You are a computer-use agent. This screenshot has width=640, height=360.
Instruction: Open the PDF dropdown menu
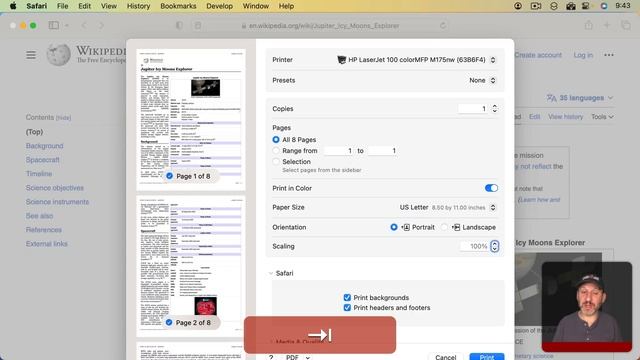coord(298,357)
